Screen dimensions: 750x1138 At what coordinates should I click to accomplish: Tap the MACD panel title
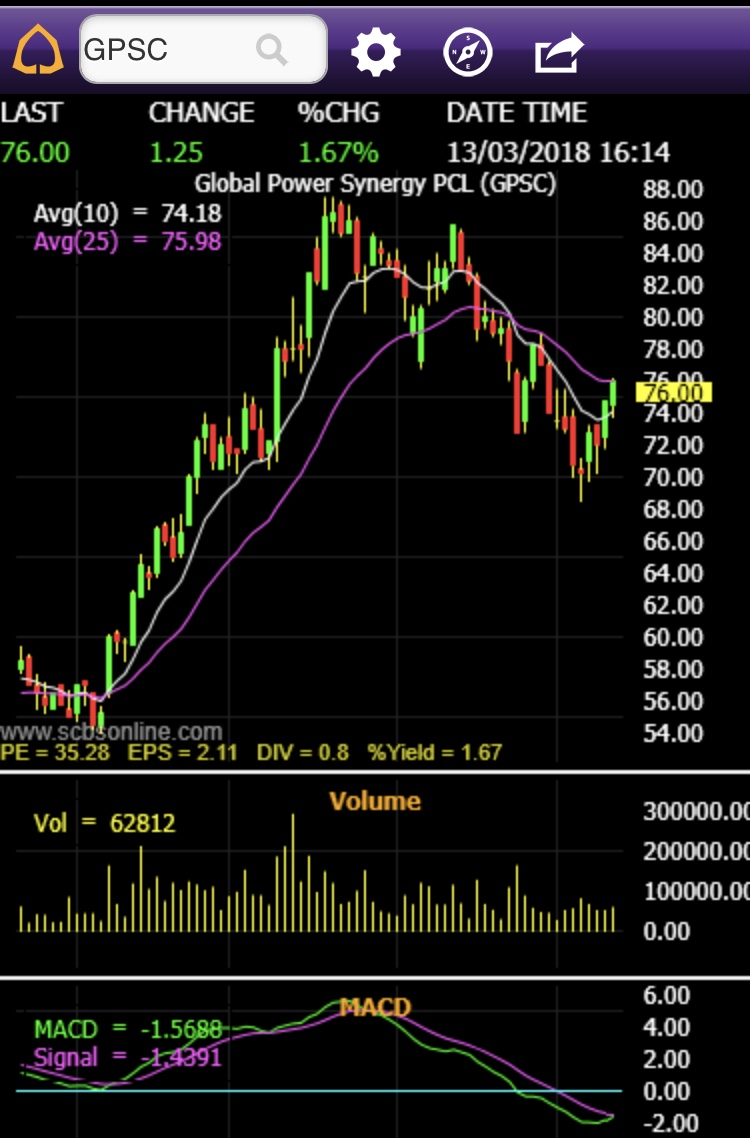click(375, 1007)
